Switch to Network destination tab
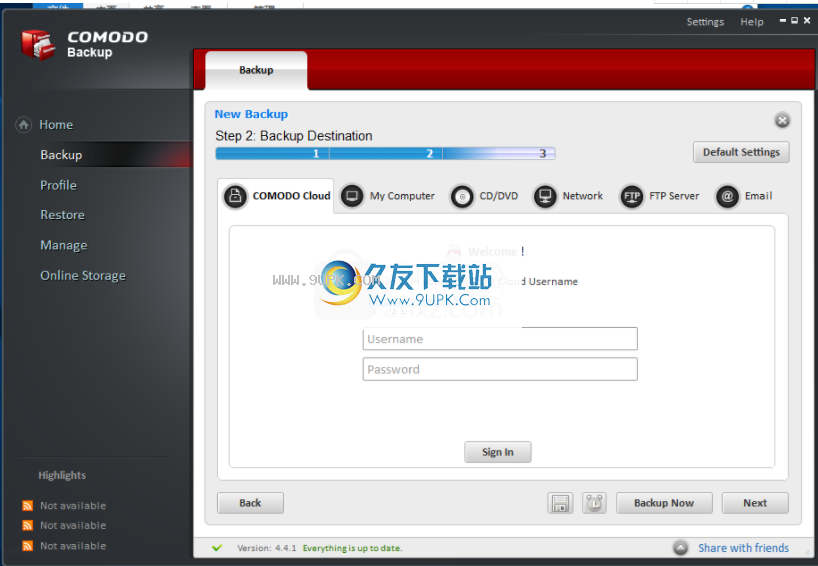Image resolution: width=818 pixels, height=566 pixels. pos(568,196)
